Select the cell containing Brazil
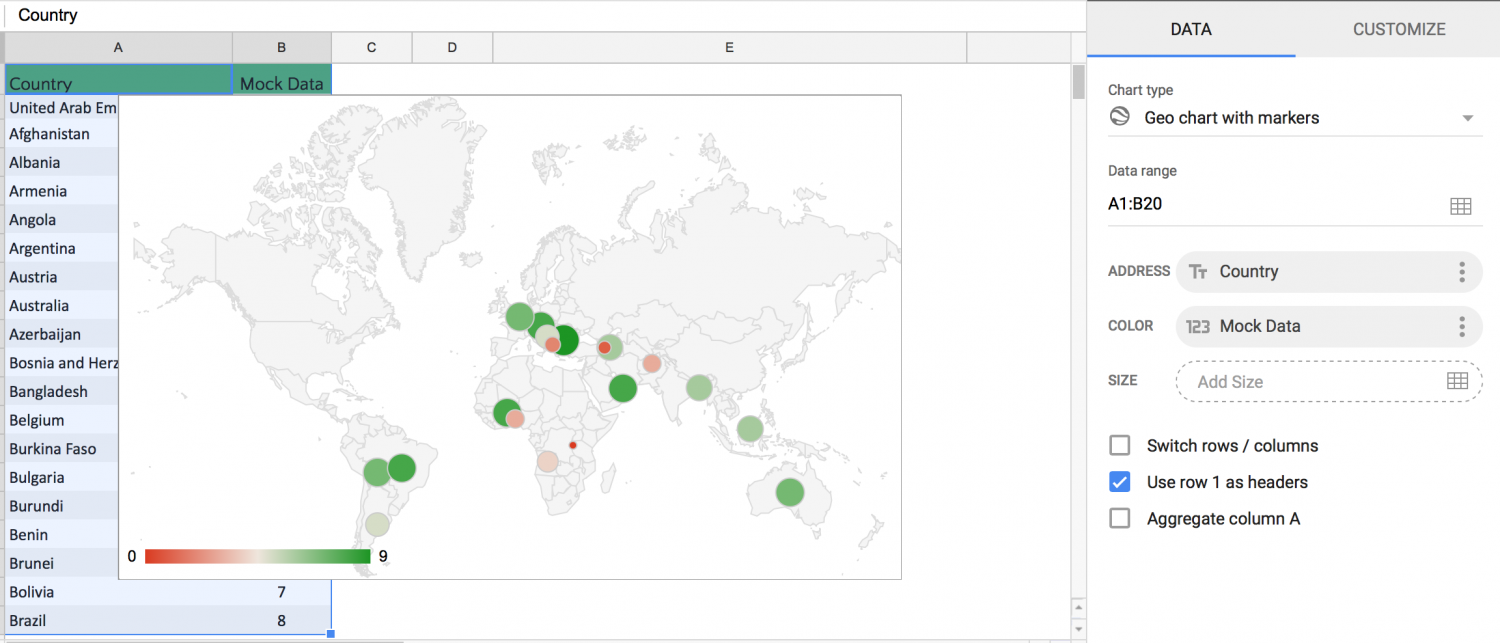The height and width of the screenshot is (643, 1500). coord(60,620)
